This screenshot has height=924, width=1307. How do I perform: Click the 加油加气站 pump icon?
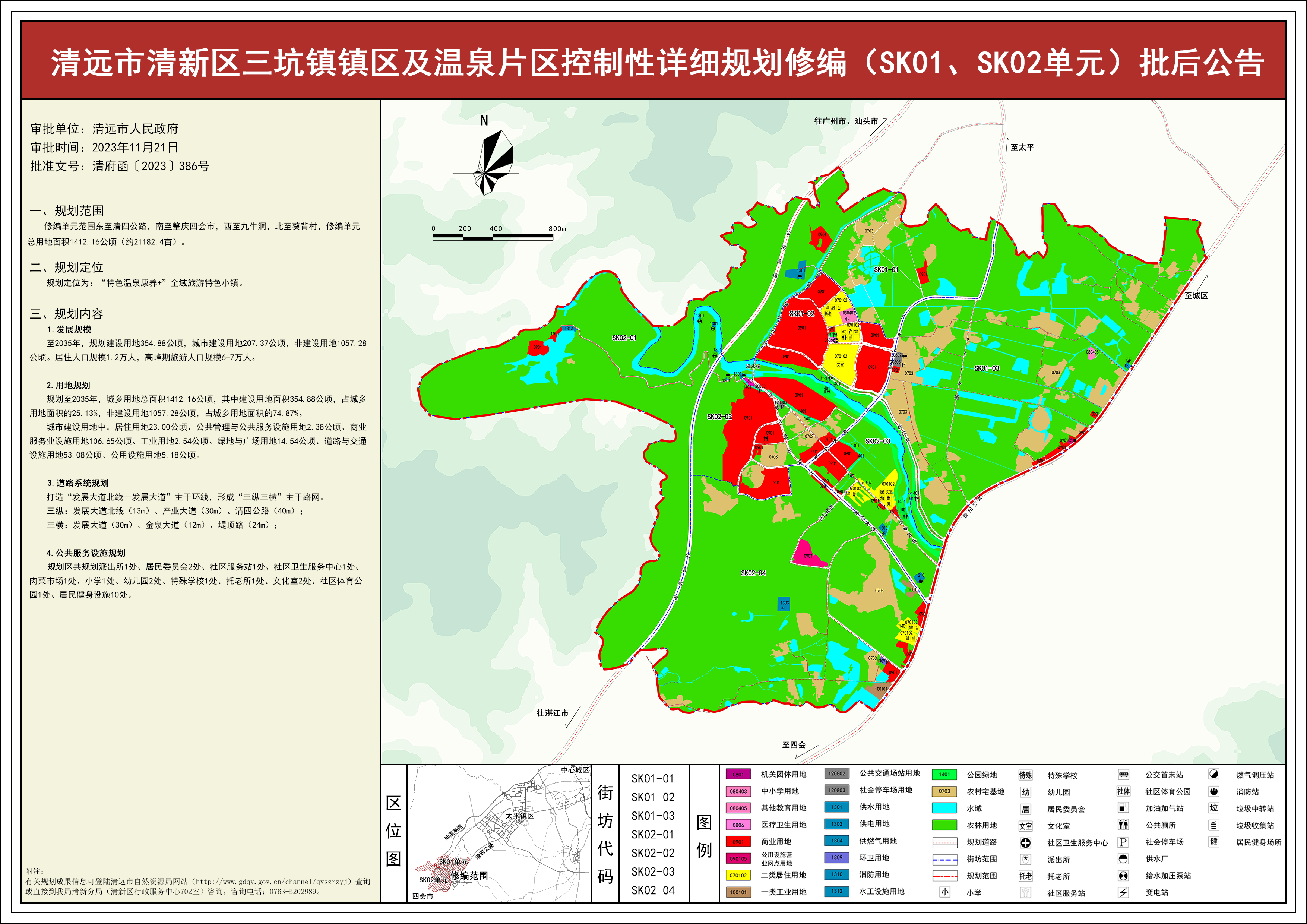1123,808
